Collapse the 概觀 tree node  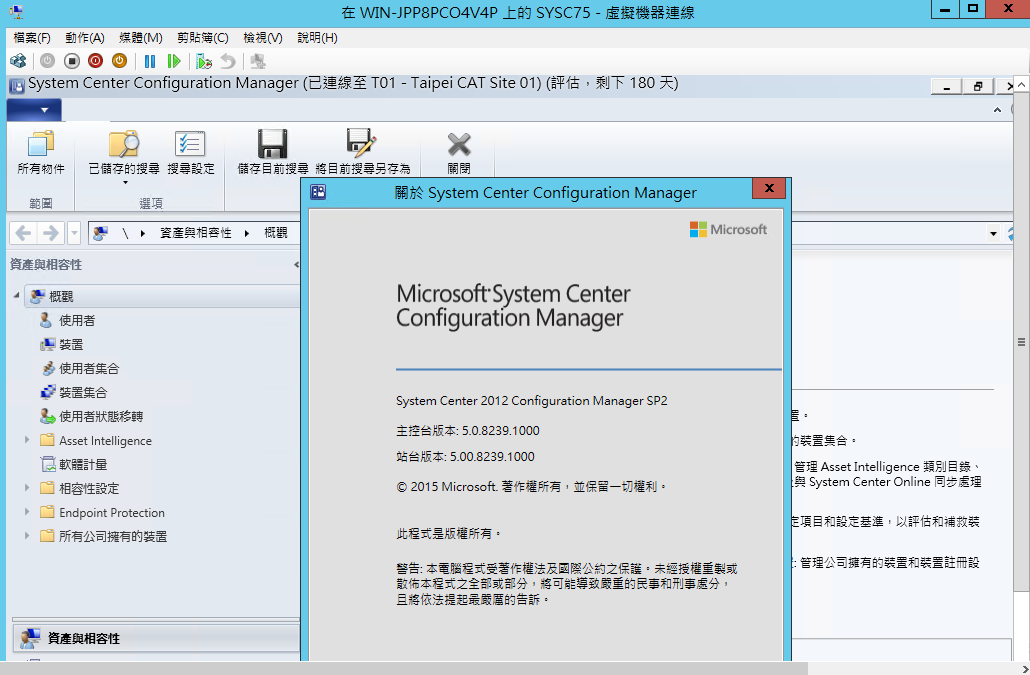coord(16,295)
